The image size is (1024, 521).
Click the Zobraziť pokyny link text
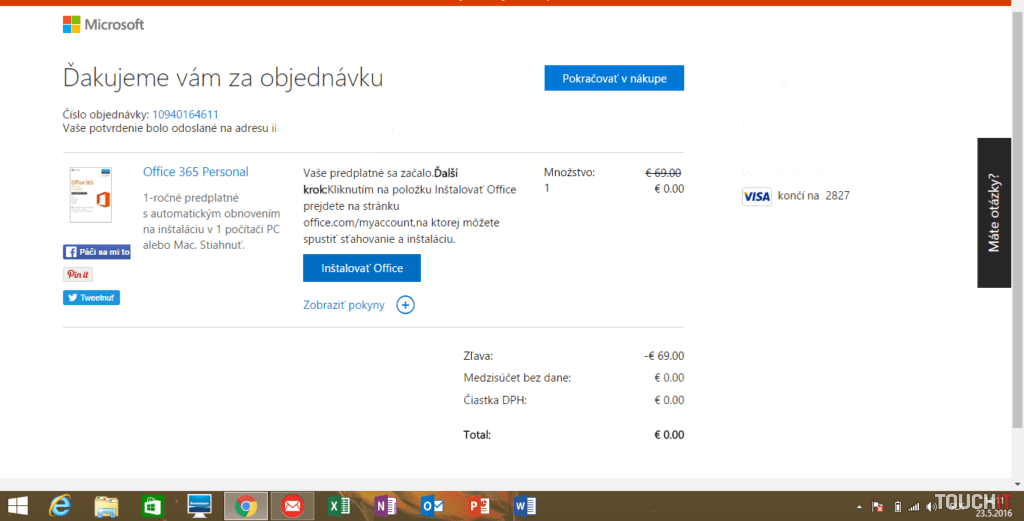[343, 305]
